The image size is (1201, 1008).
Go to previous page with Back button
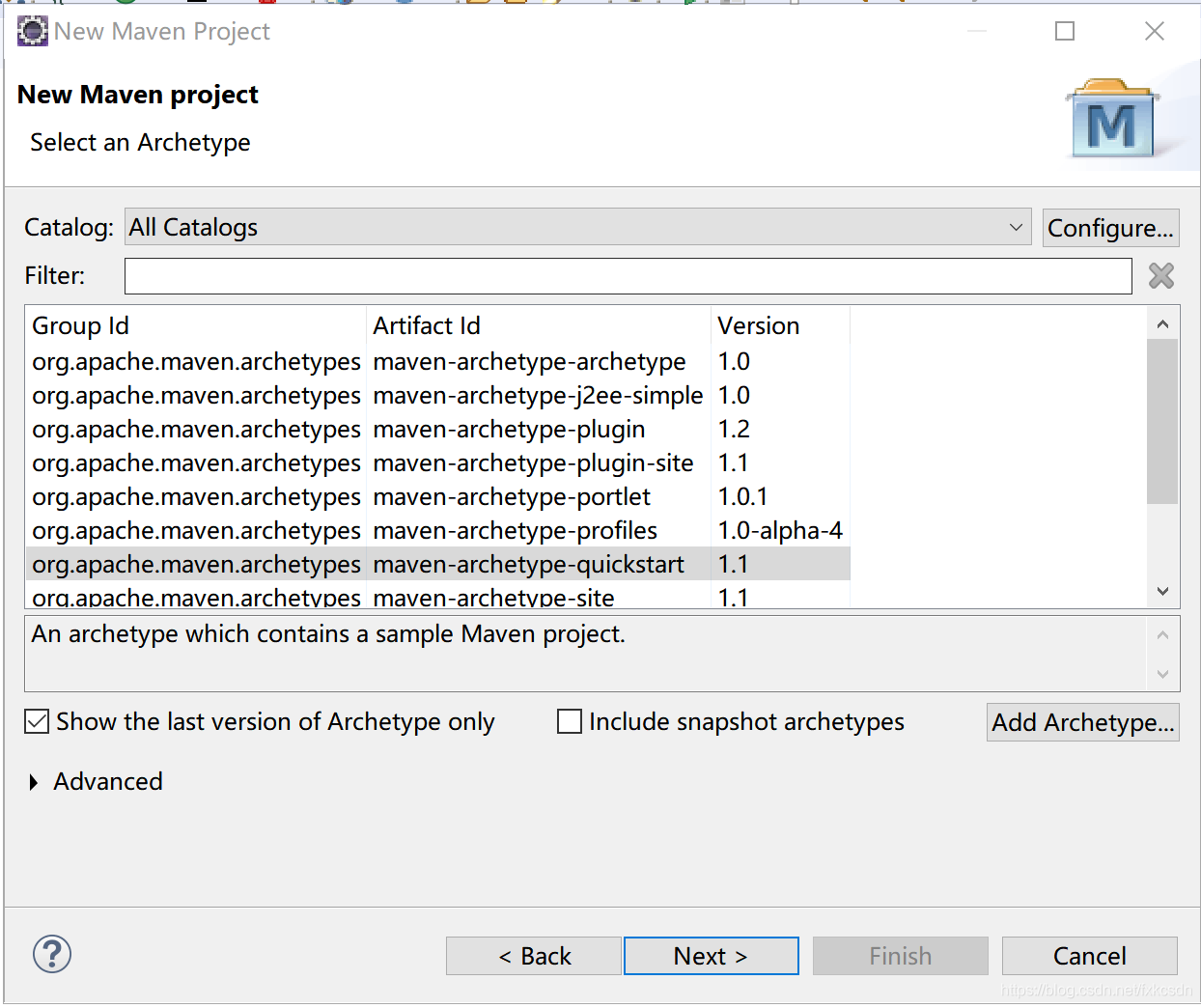point(534,956)
